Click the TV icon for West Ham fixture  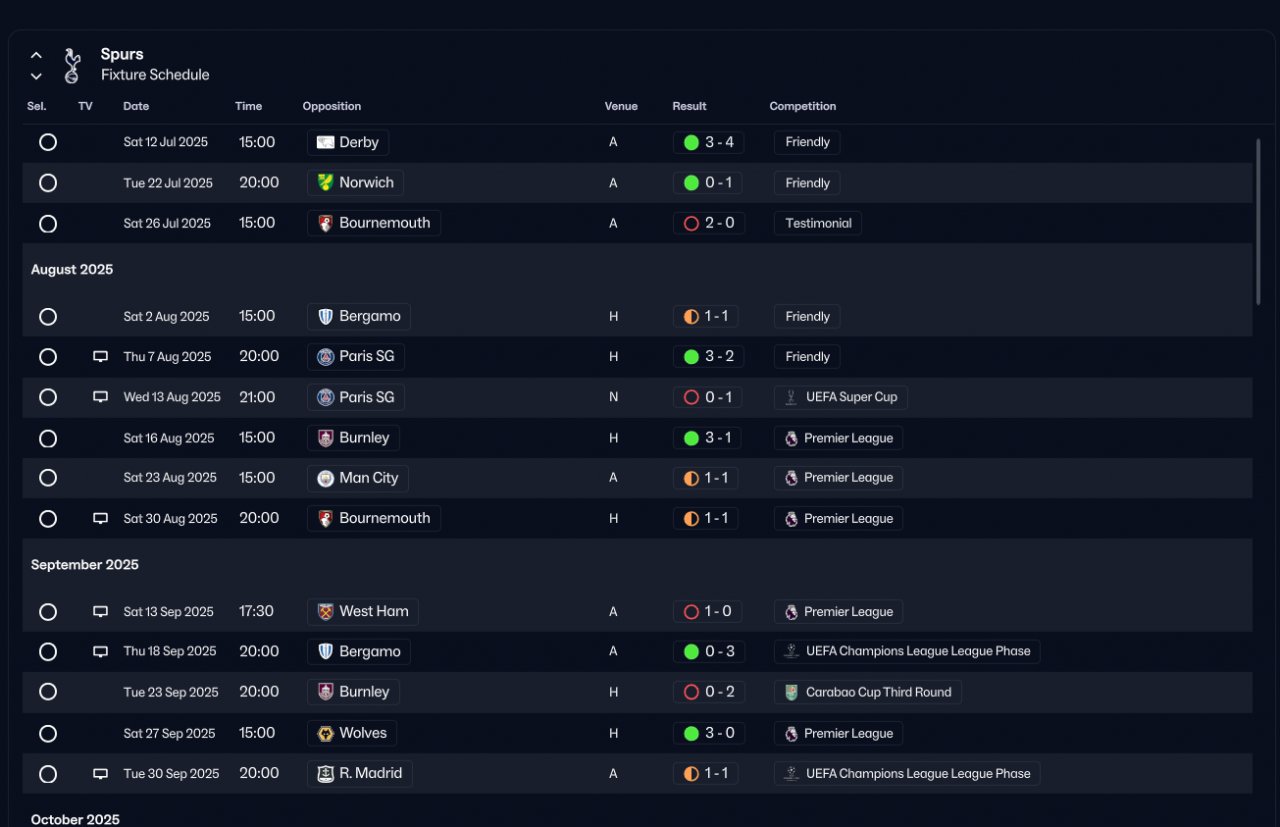(100, 612)
